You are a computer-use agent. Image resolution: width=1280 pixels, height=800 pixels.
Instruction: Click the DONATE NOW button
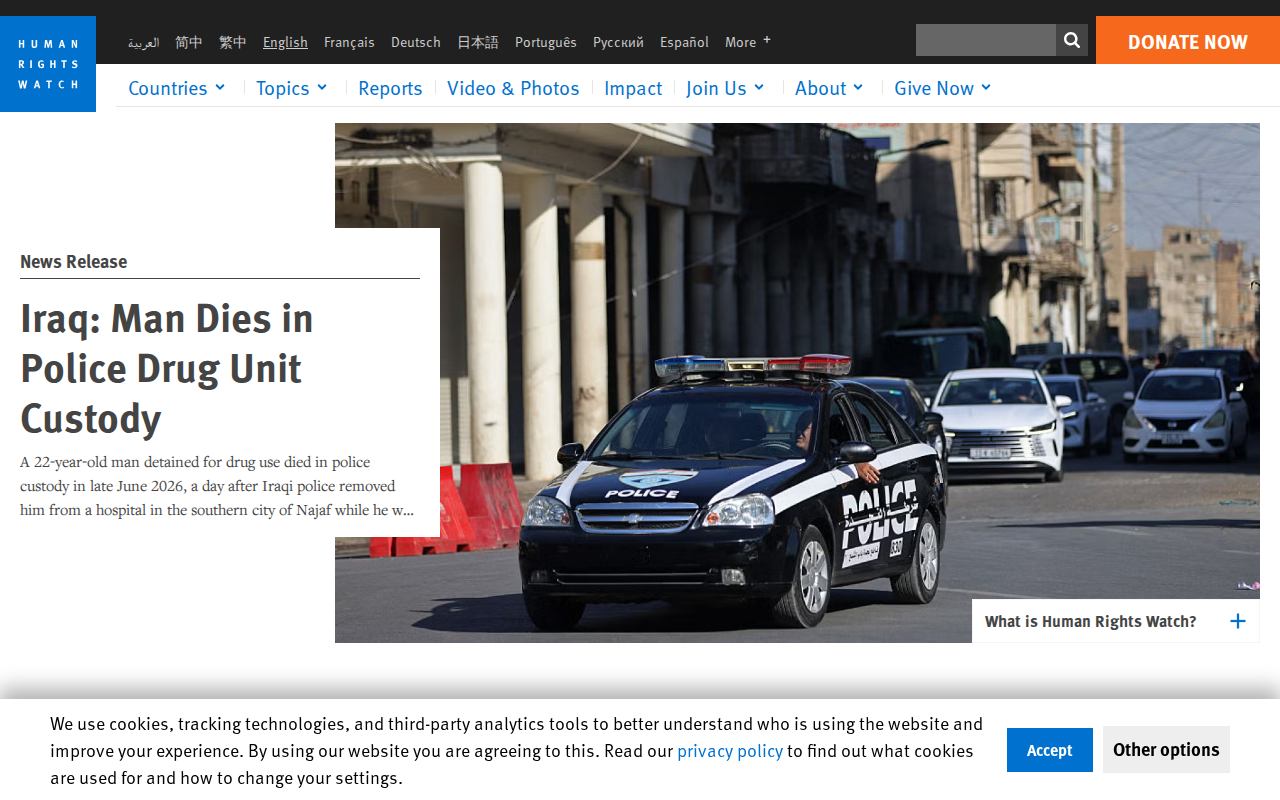tap(1188, 40)
